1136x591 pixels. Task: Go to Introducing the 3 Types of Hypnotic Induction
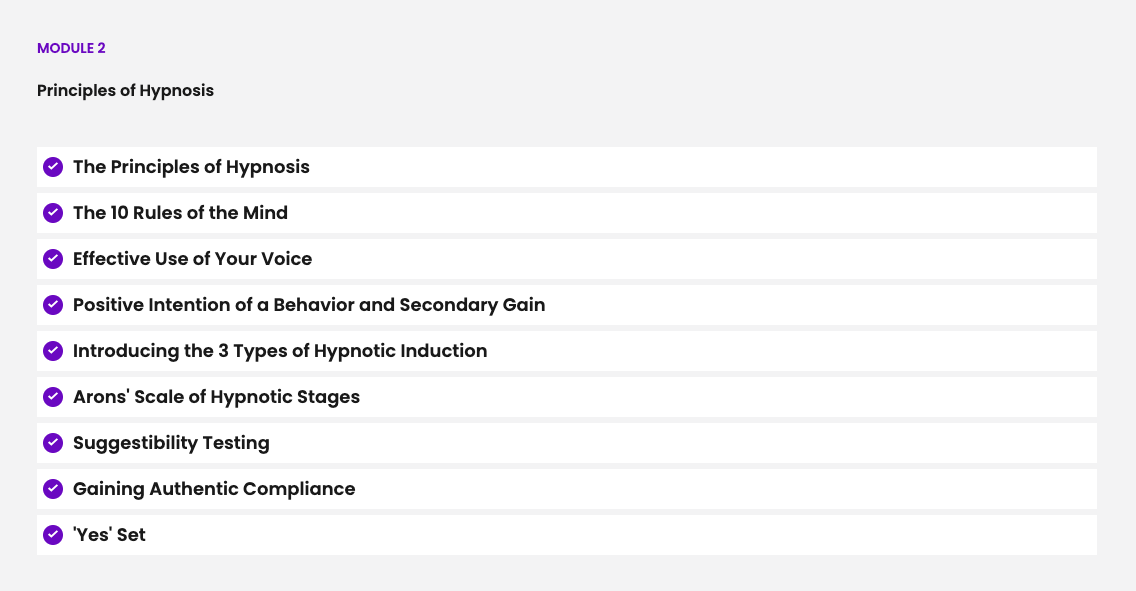coord(280,351)
